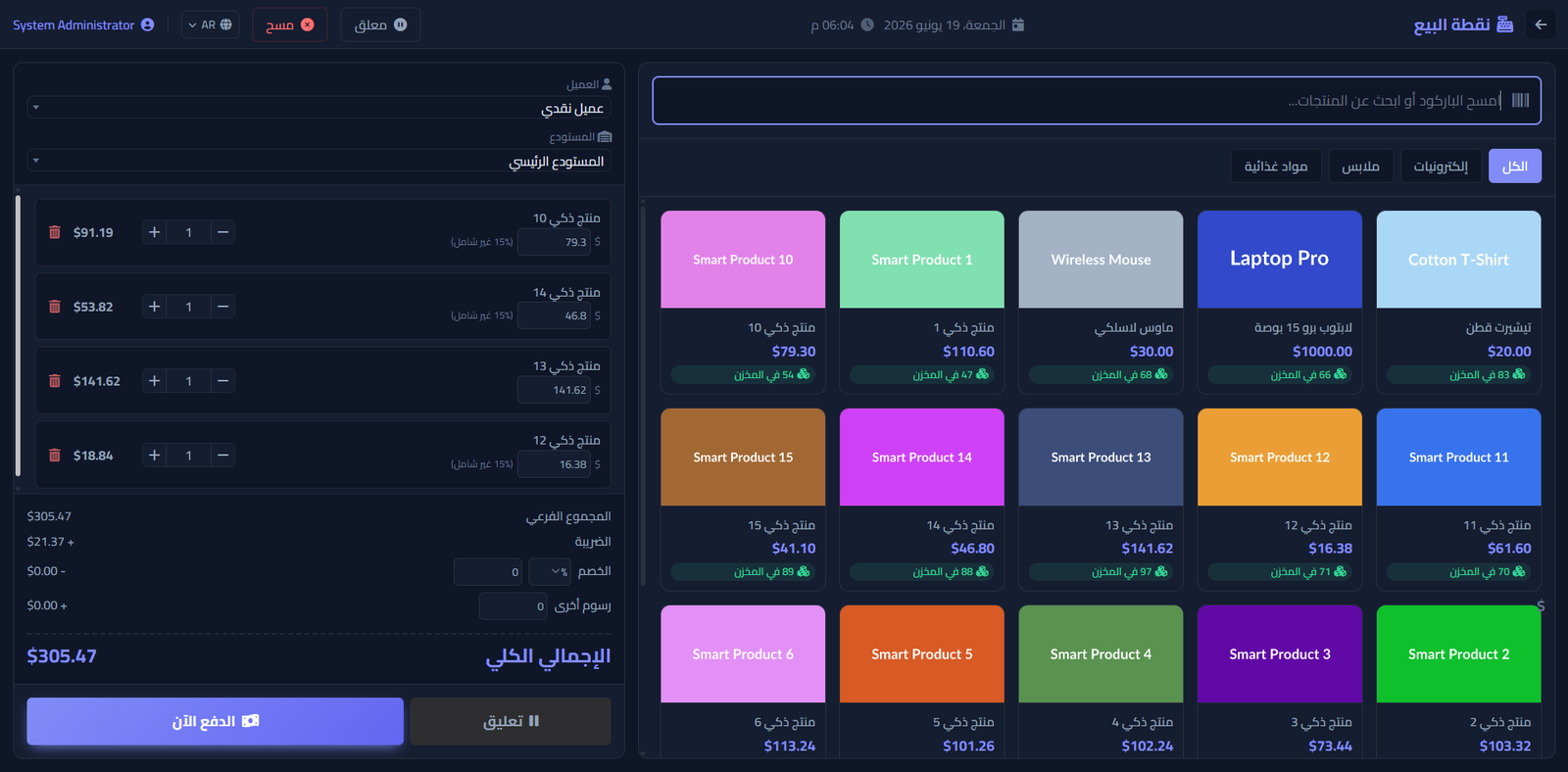Click the discount value input field
Screen dimensions: 1568x772
(487, 571)
